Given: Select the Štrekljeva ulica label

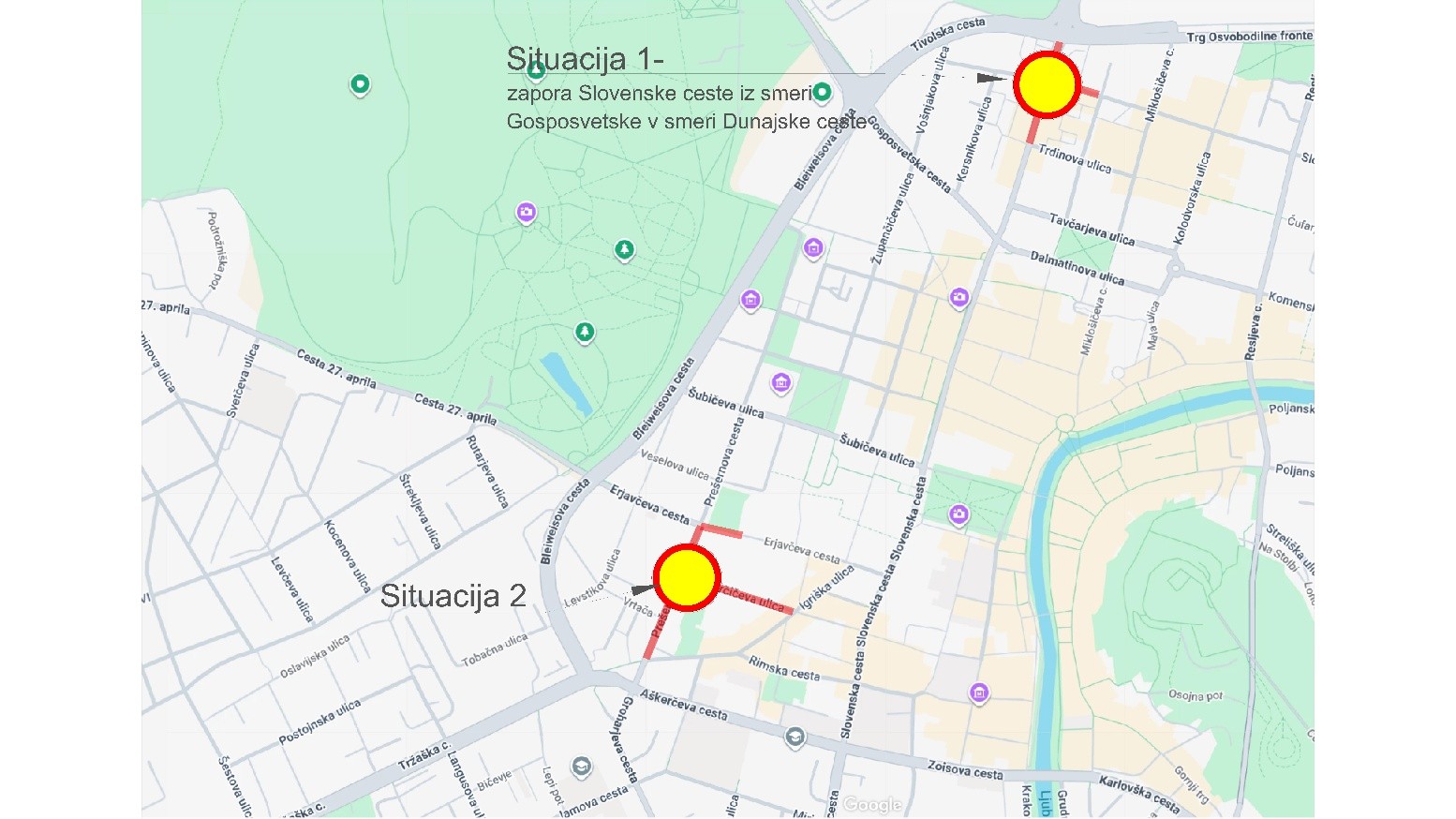Looking at the screenshot, I should [420, 511].
